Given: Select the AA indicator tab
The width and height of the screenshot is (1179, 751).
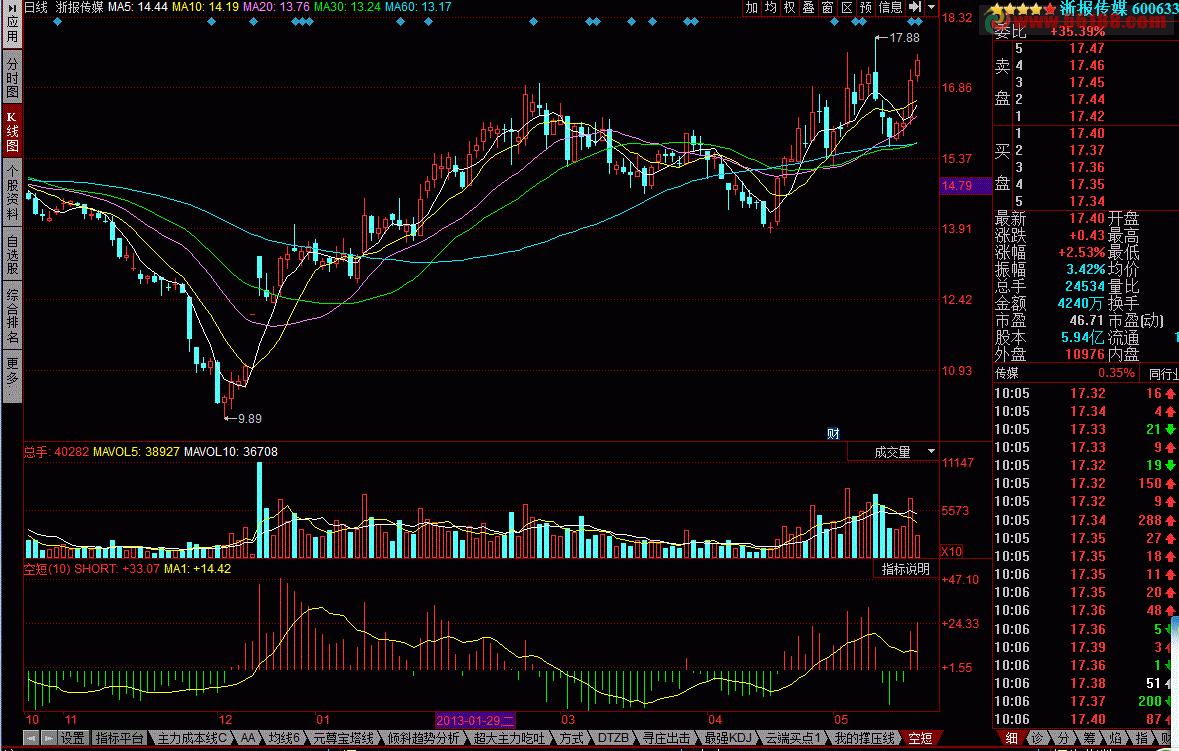Looking at the screenshot, I should pyautogui.click(x=248, y=738).
